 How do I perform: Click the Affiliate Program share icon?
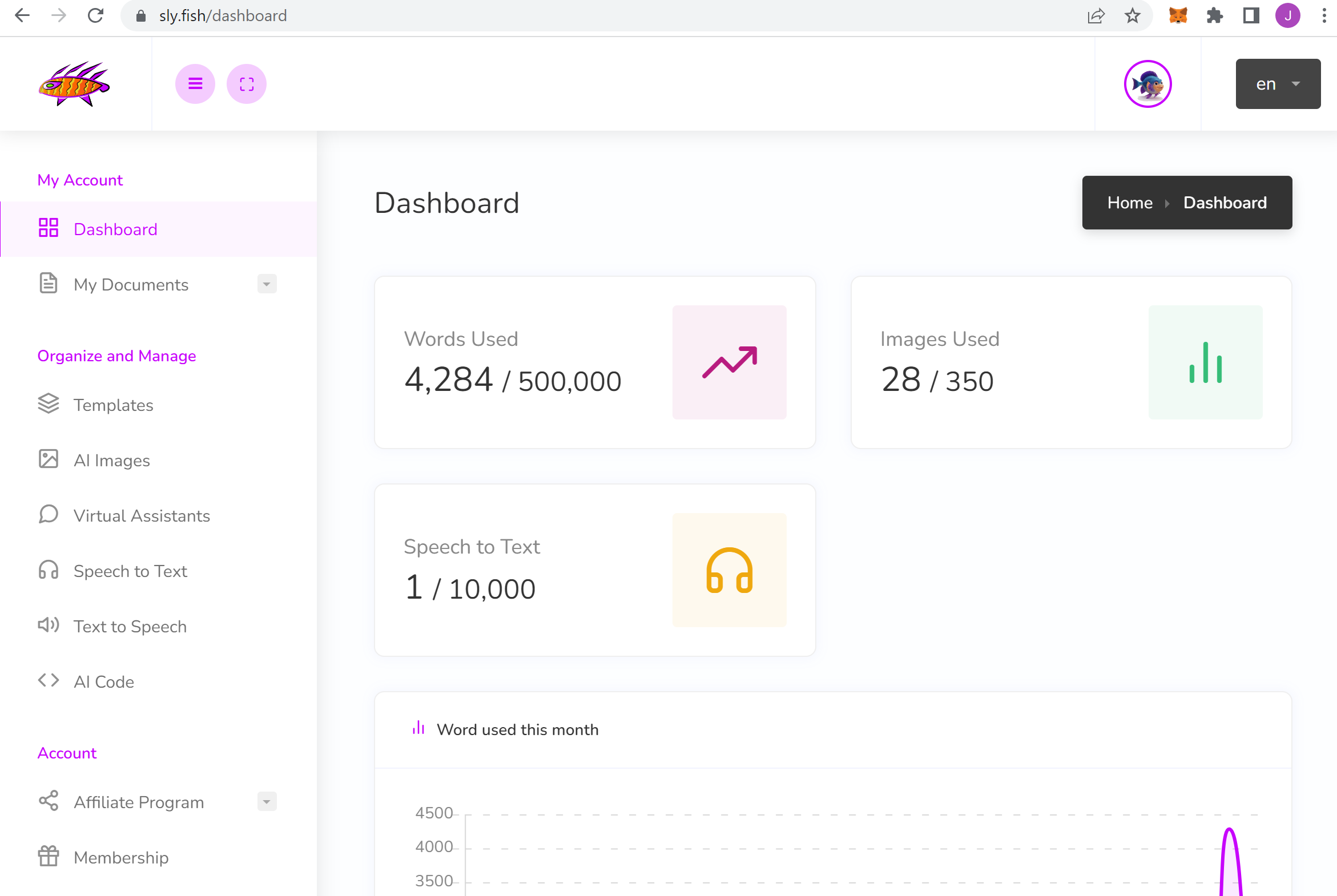[x=49, y=801]
